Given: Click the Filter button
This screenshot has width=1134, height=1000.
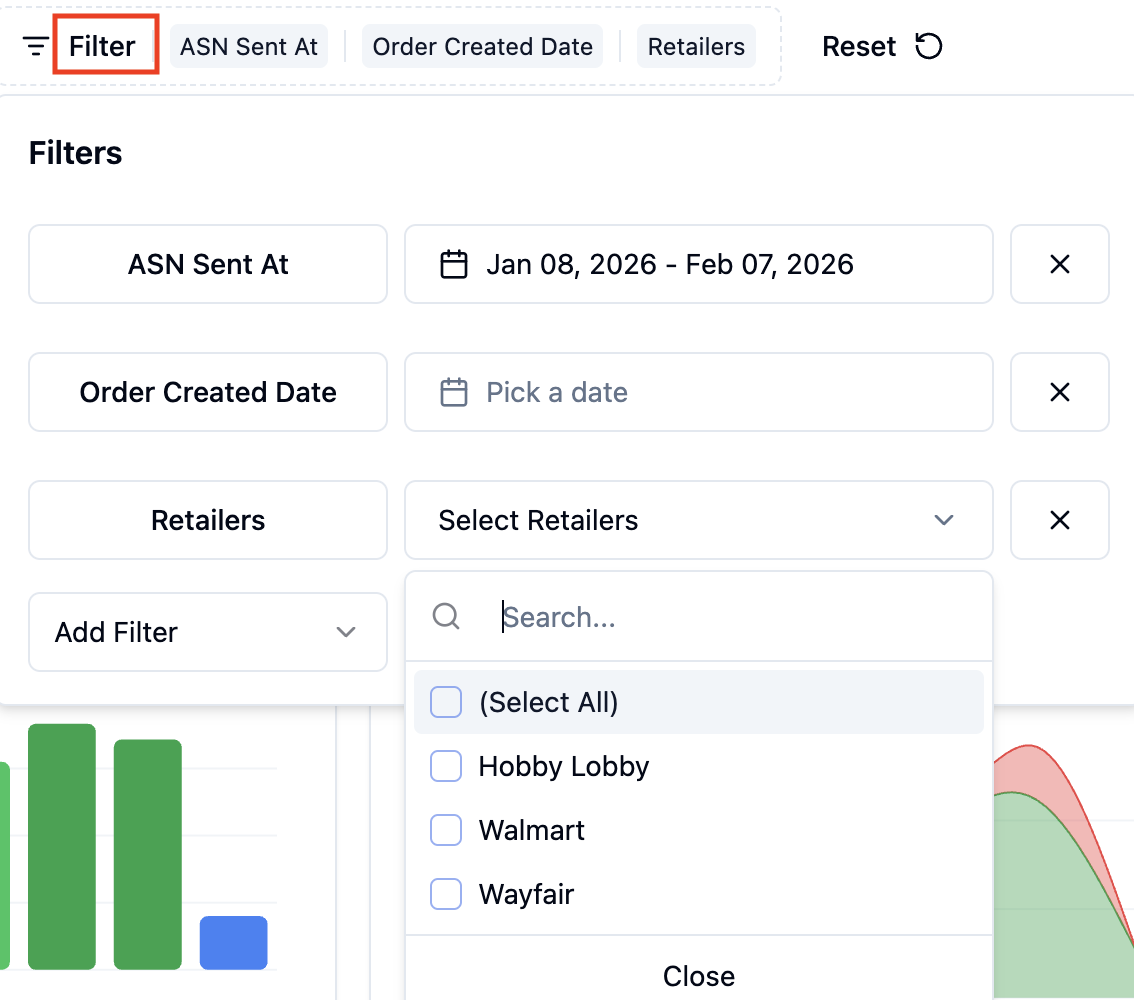Looking at the screenshot, I should click(x=102, y=46).
